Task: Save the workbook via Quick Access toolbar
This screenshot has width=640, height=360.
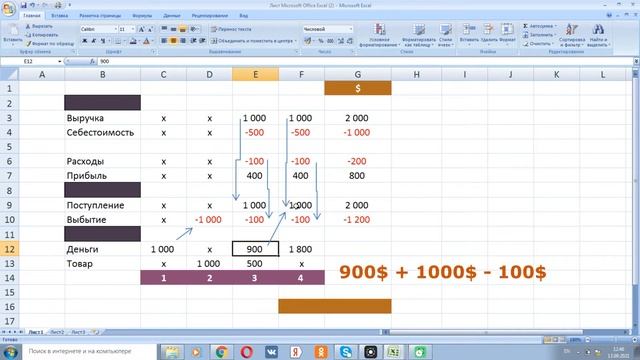Action: click(24, 5)
